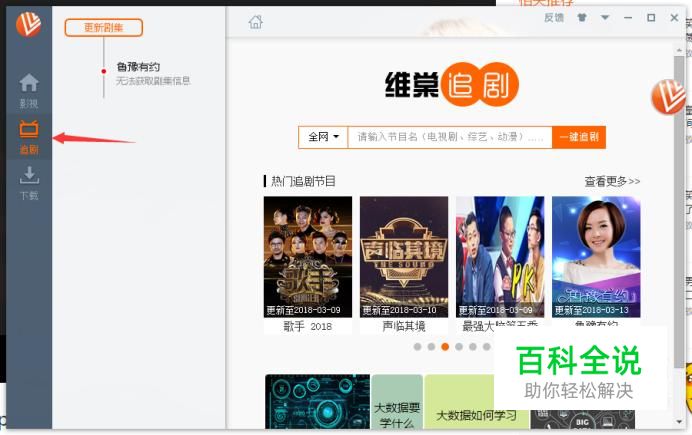The height and width of the screenshot is (435, 692).
Task: Click the 反馈 feedback link
Action: pos(554,18)
